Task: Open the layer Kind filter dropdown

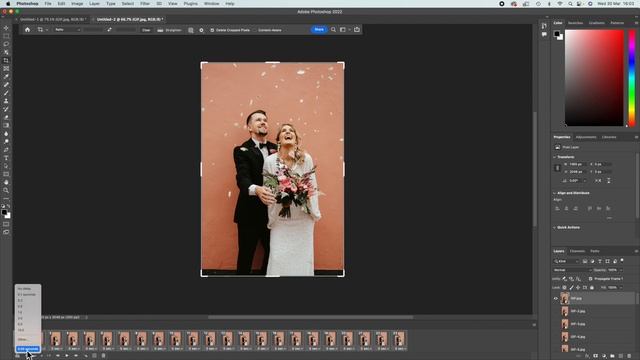Action: click(566, 261)
